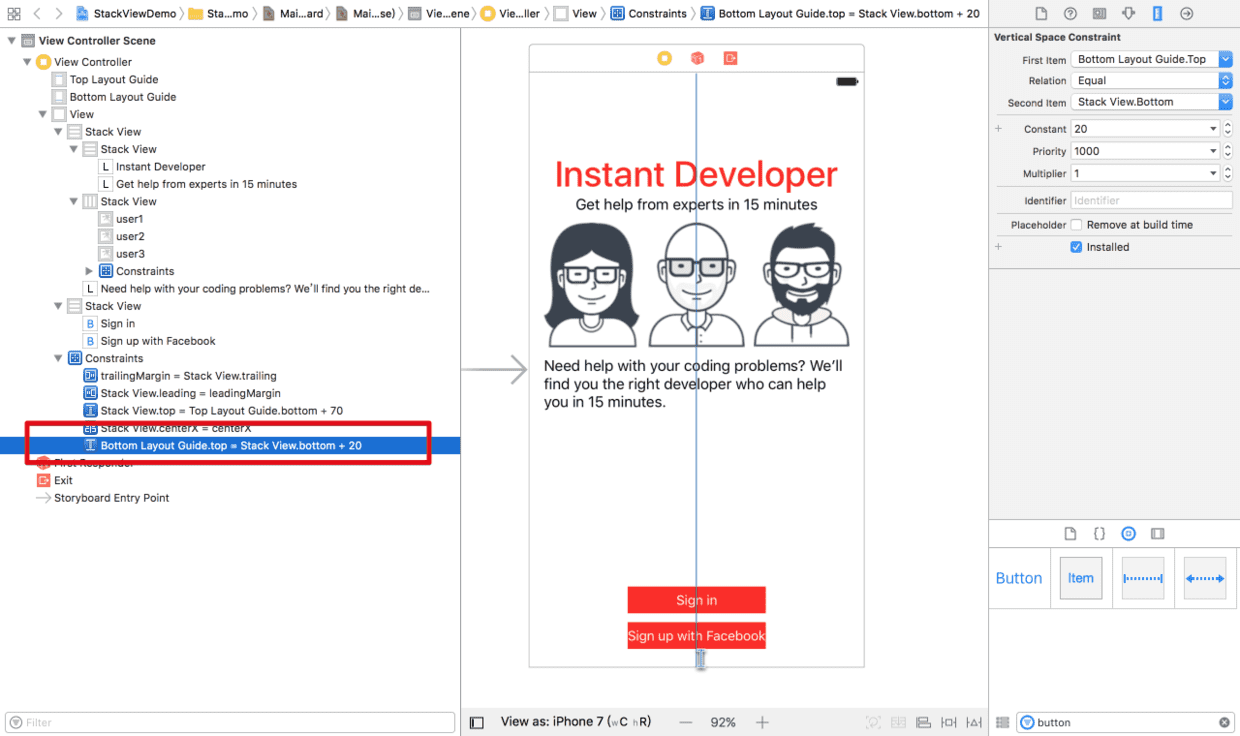1240x736 pixels.
Task: Expand the collapsed Constraints under user3
Action: (x=89, y=271)
